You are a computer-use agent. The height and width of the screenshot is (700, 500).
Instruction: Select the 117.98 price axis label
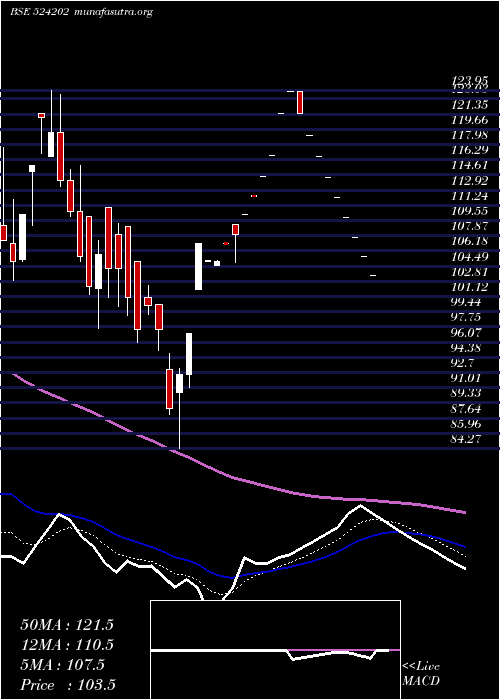(x=470, y=135)
